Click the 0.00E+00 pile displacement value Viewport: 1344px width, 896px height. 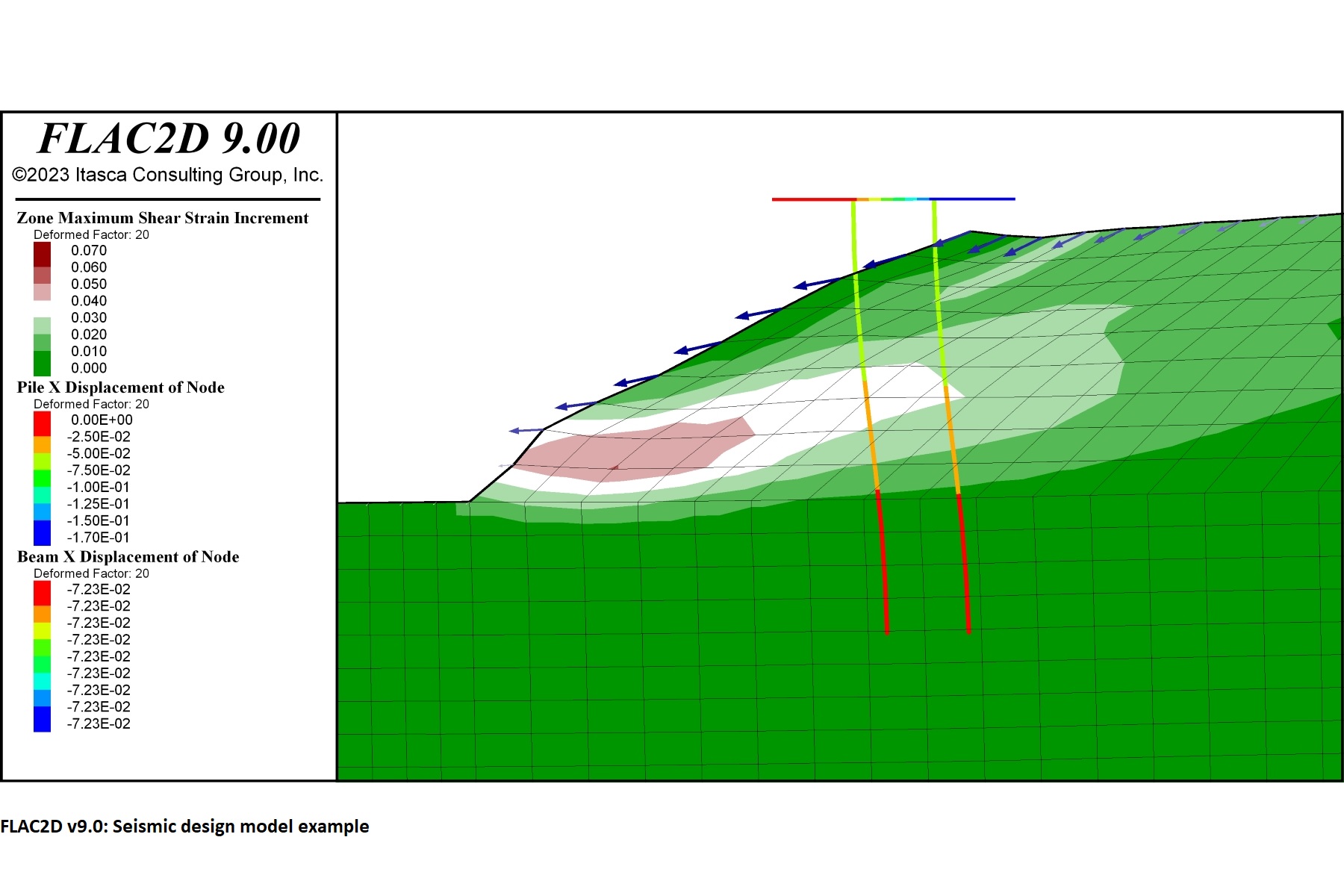(x=102, y=420)
